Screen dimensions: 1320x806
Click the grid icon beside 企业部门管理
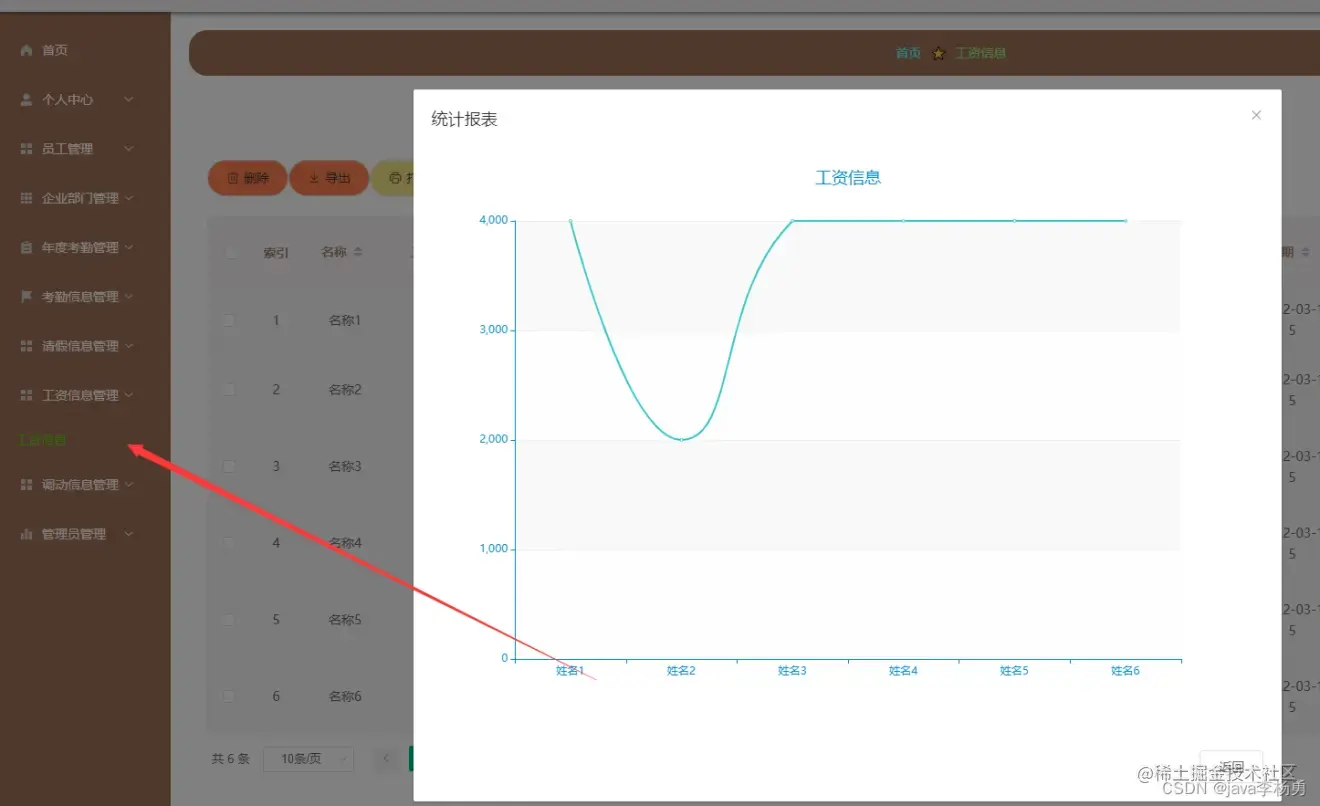tap(27, 198)
